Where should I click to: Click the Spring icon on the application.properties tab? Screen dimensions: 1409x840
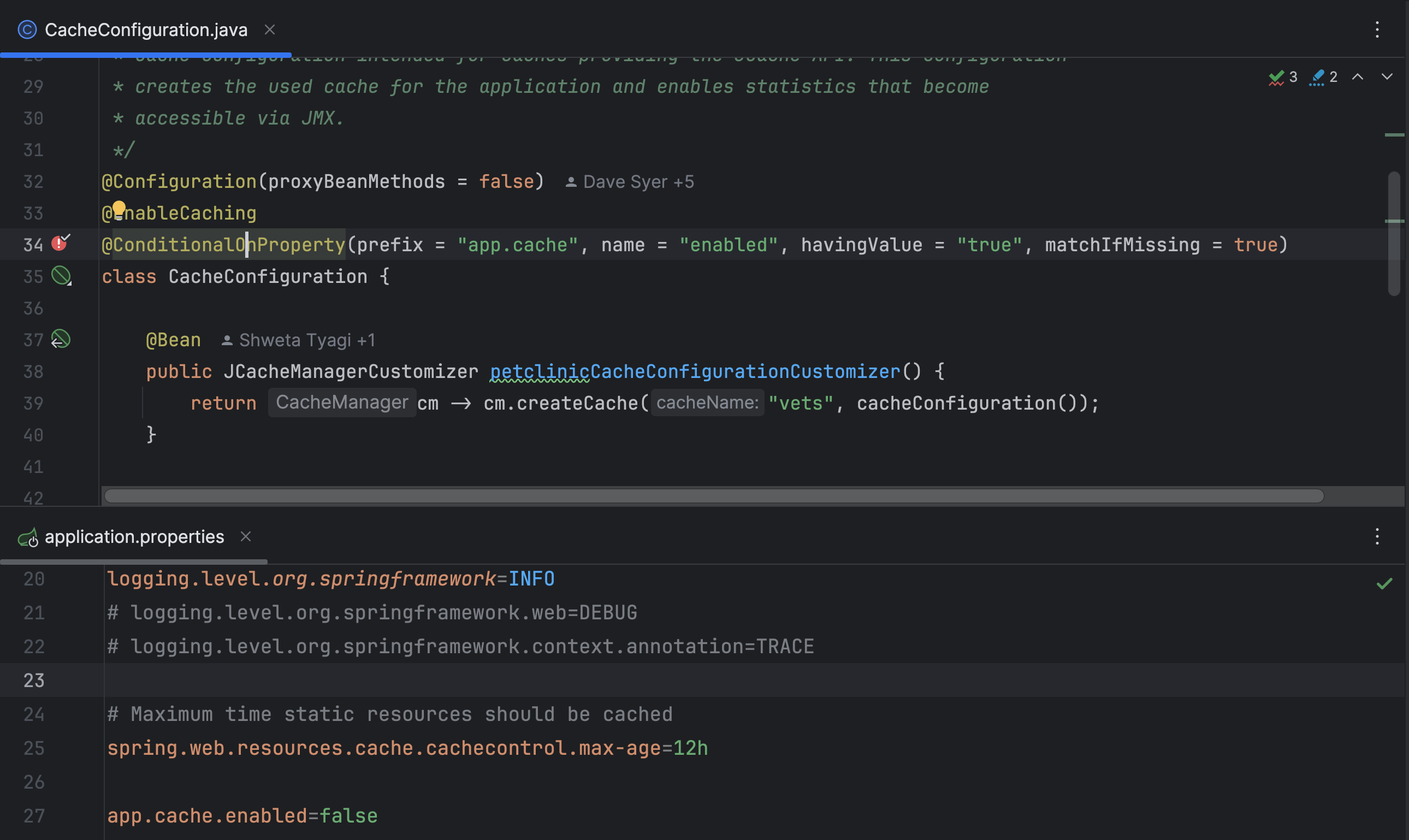[x=27, y=537]
